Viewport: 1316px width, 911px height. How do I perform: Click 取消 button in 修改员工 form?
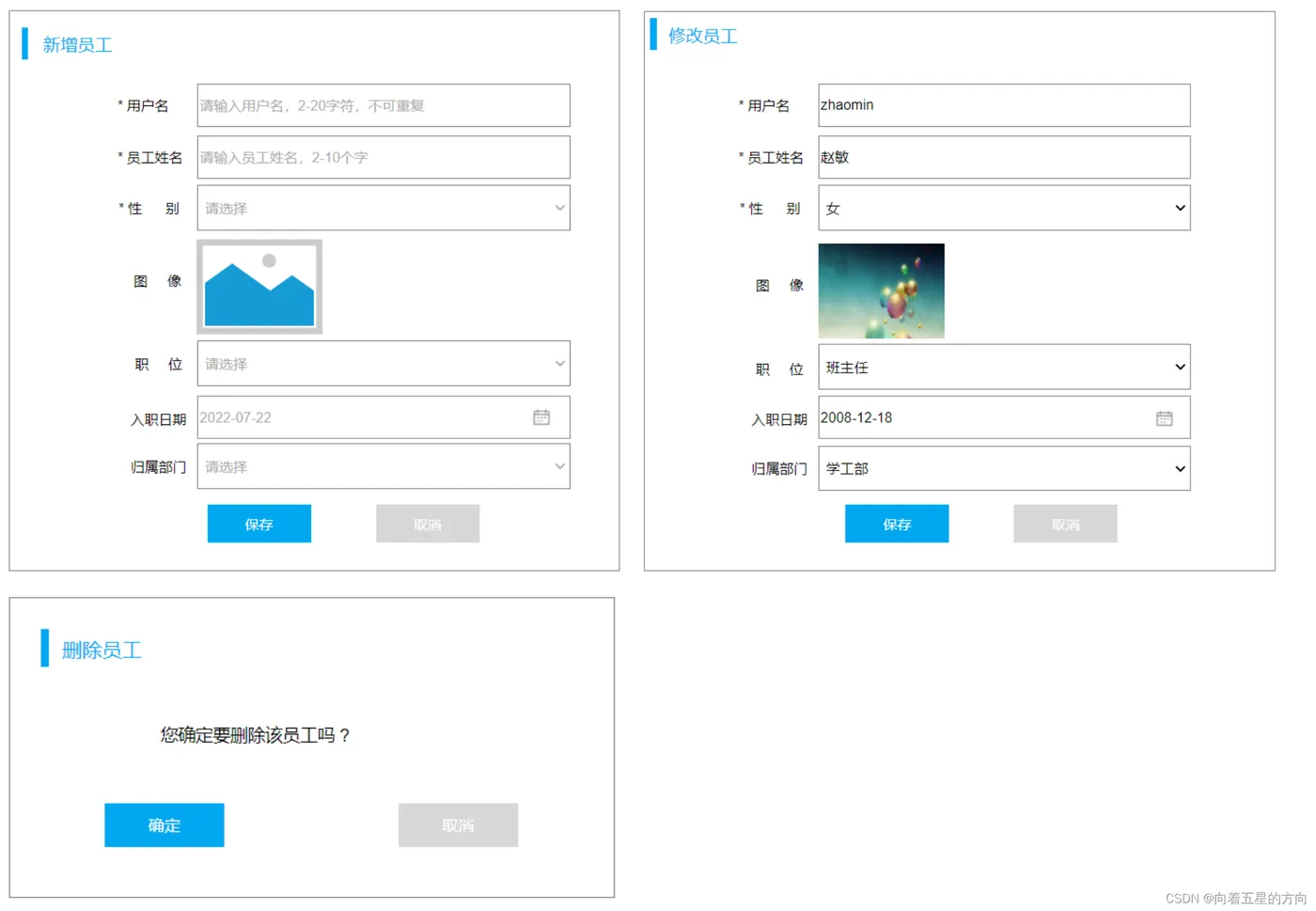click(x=1065, y=524)
